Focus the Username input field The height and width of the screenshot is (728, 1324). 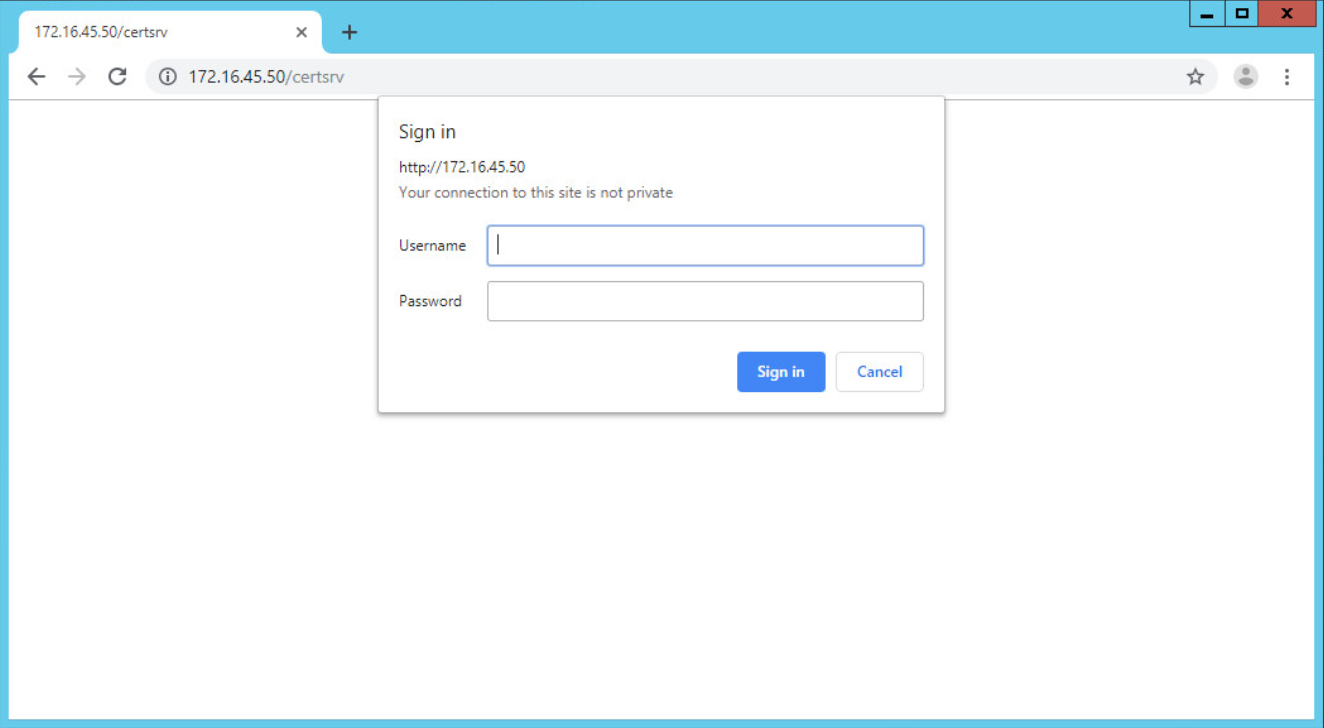[705, 245]
